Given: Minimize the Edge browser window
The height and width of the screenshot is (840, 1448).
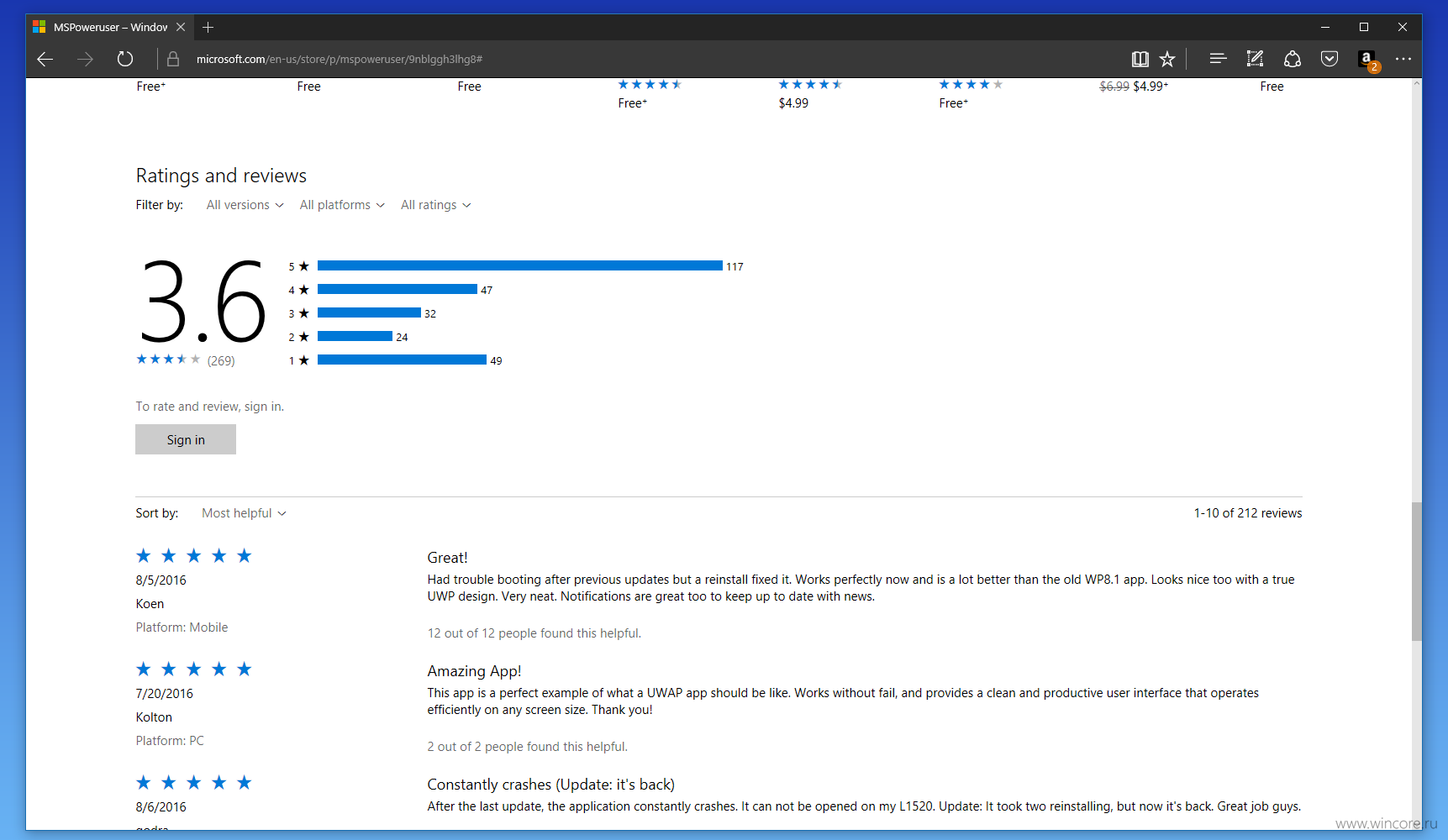Looking at the screenshot, I should pos(1325,27).
